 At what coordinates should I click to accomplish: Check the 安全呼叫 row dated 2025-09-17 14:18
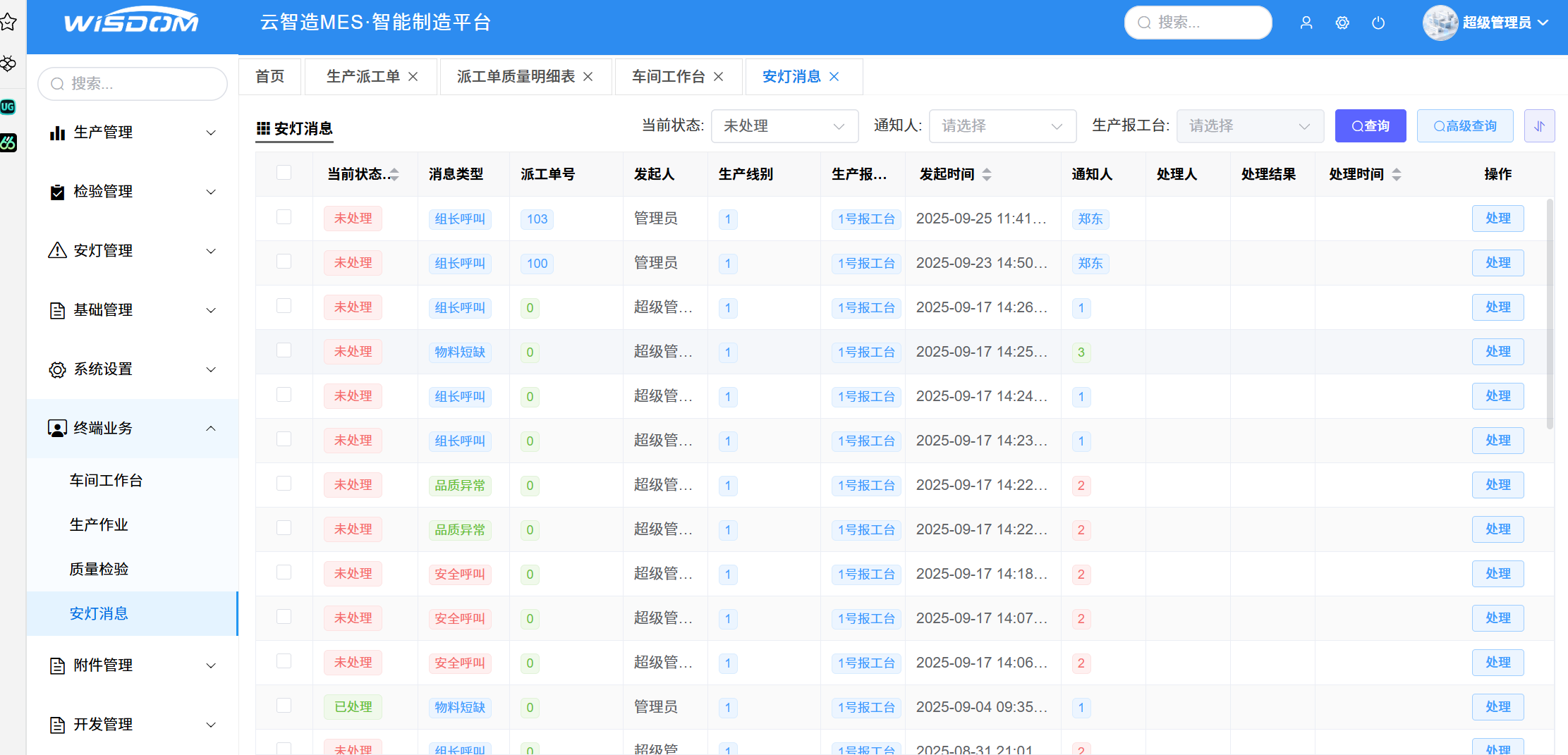pyautogui.click(x=284, y=572)
